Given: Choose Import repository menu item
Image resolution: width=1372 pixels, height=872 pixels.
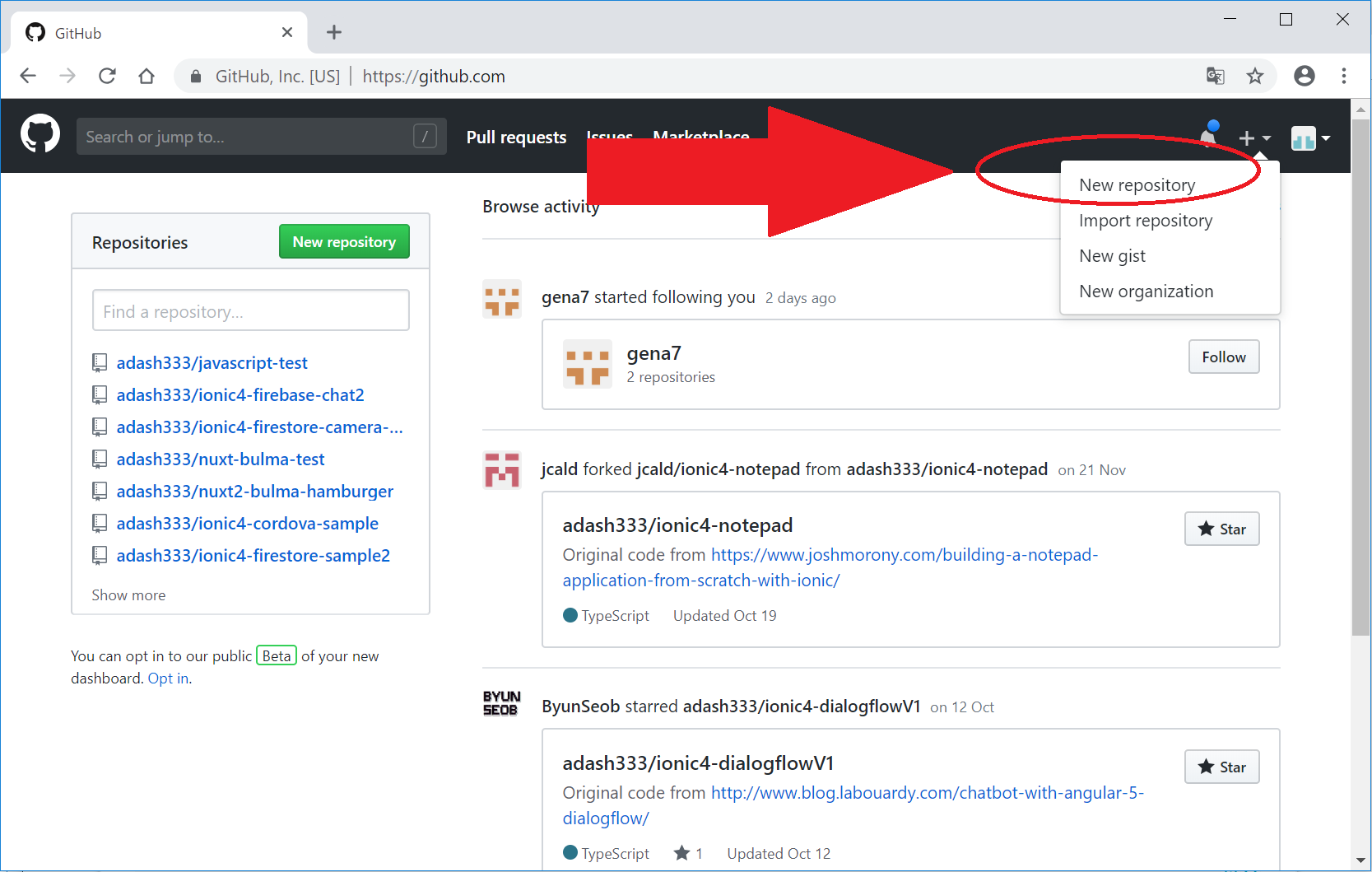Looking at the screenshot, I should 1145,221.
